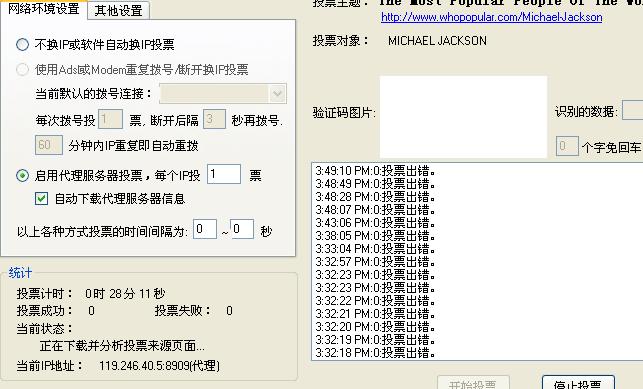Image resolution: width=643 pixels, height=389 pixels.
Task: Expand the 当前默认的拨号连接 dropdown
Action: pos(277,94)
